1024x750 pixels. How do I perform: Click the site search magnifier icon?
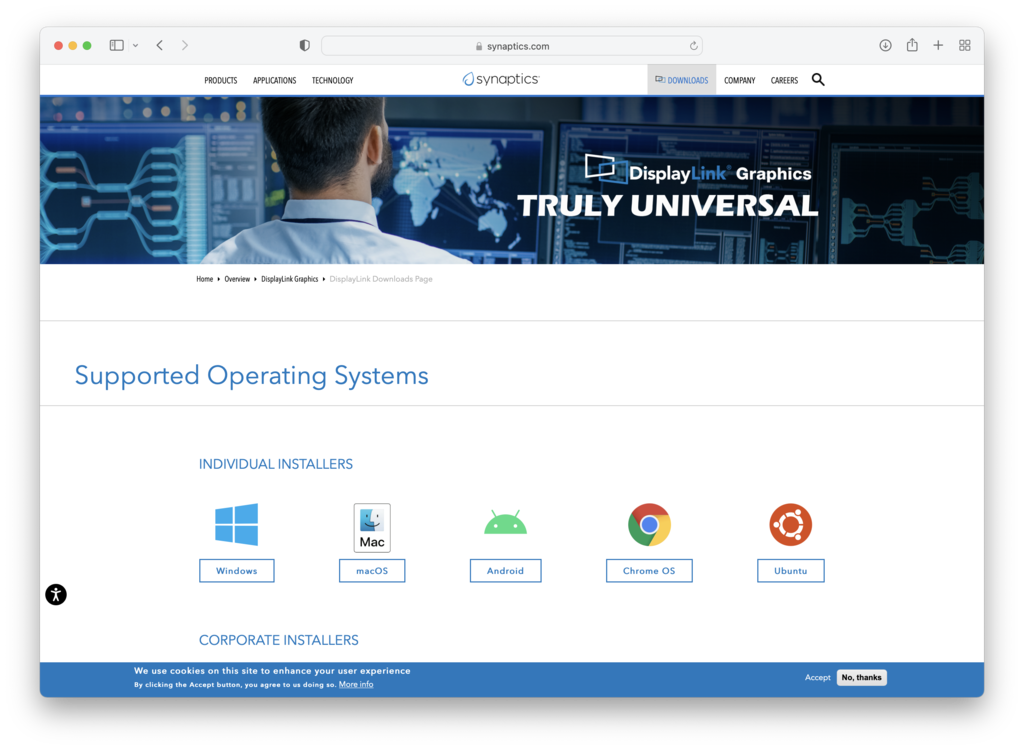tap(818, 80)
